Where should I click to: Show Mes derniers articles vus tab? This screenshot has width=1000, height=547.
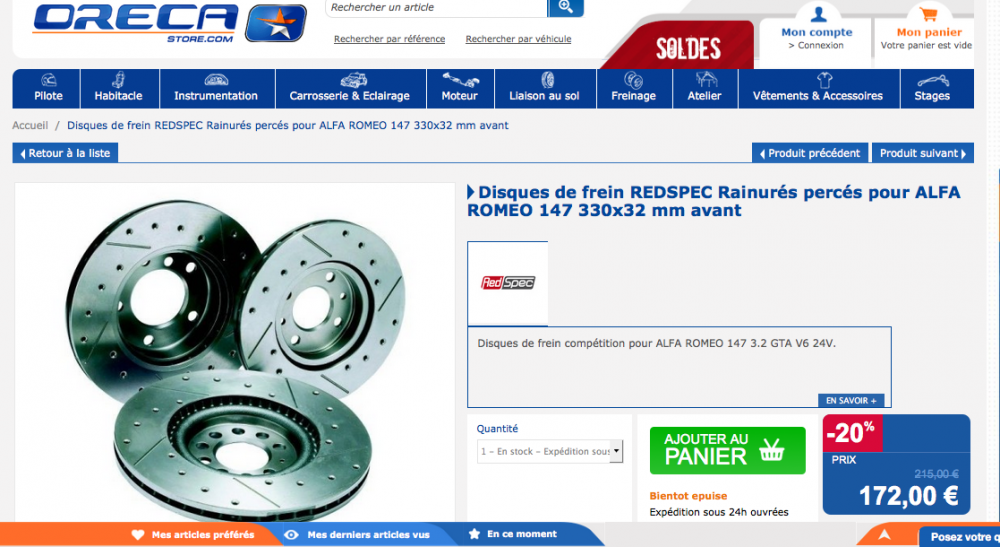click(357, 535)
